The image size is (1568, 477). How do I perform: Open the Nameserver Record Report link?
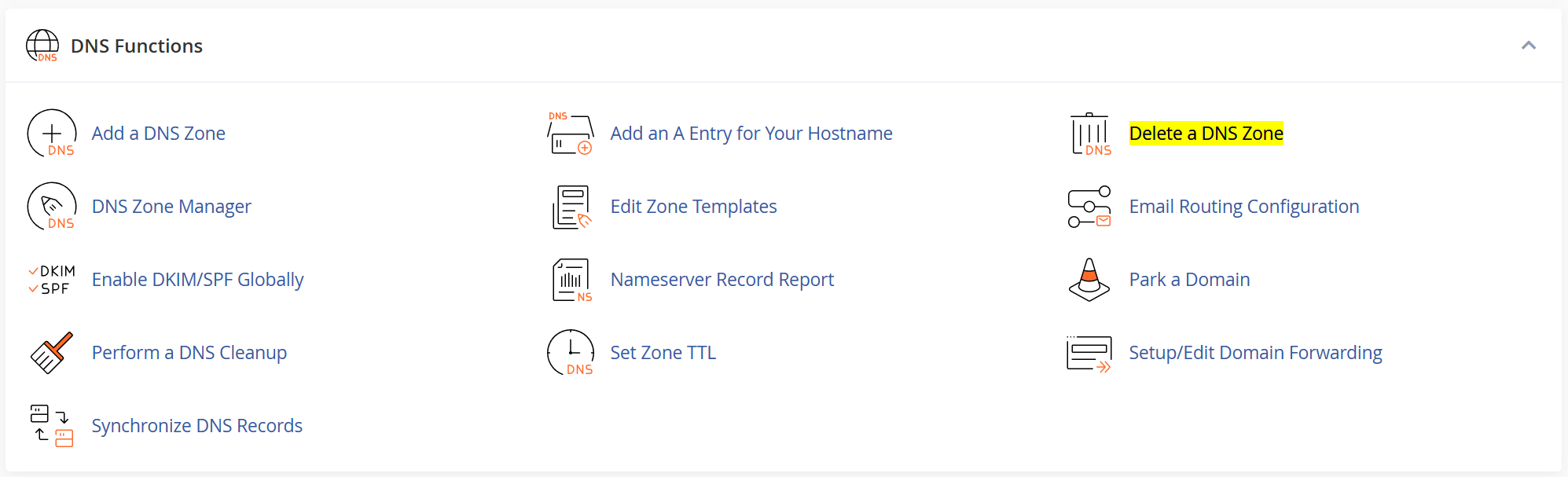coord(722,280)
